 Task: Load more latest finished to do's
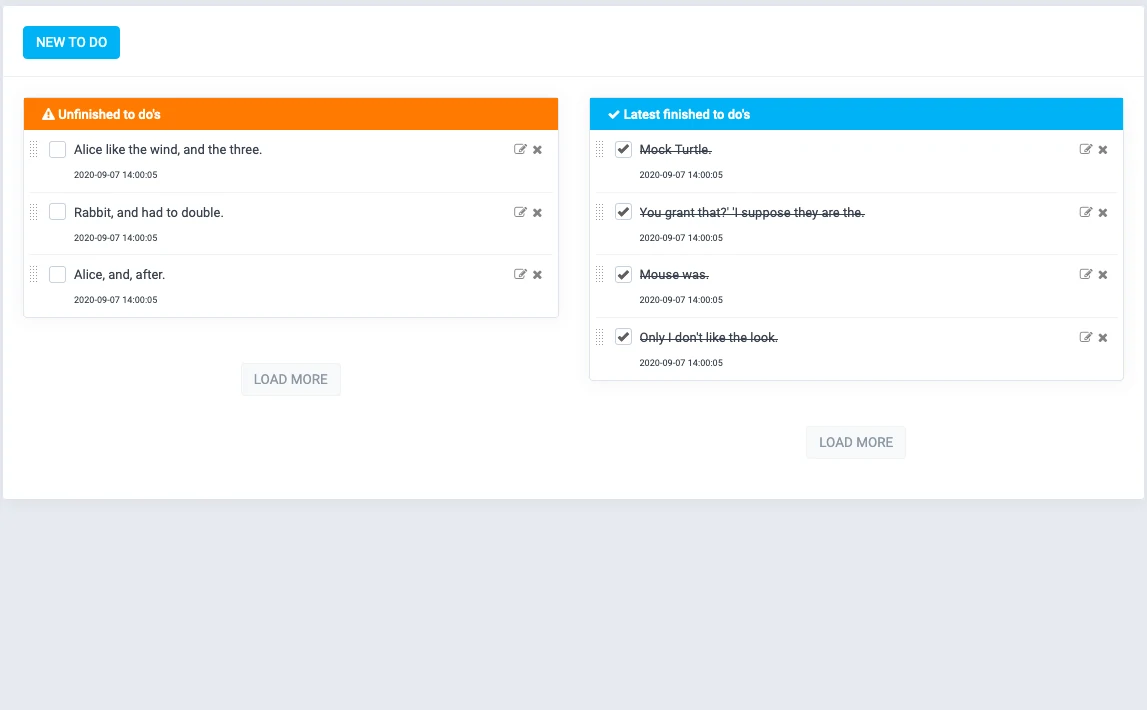click(x=856, y=442)
